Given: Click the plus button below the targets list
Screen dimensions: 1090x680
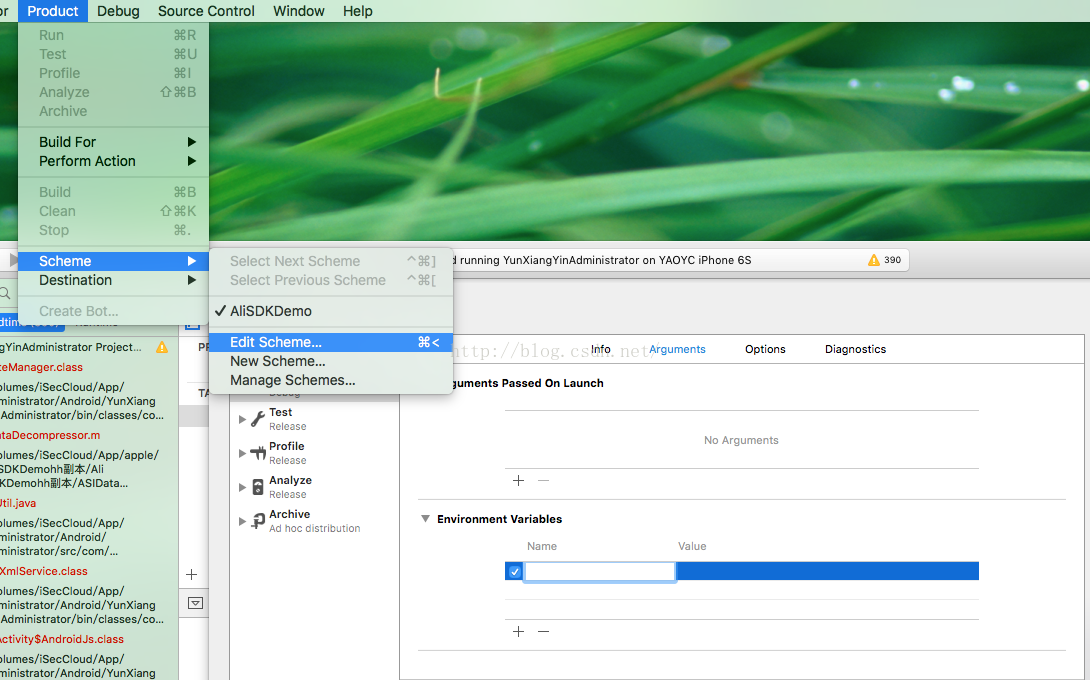Looking at the screenshot, I should pos(192,574).
